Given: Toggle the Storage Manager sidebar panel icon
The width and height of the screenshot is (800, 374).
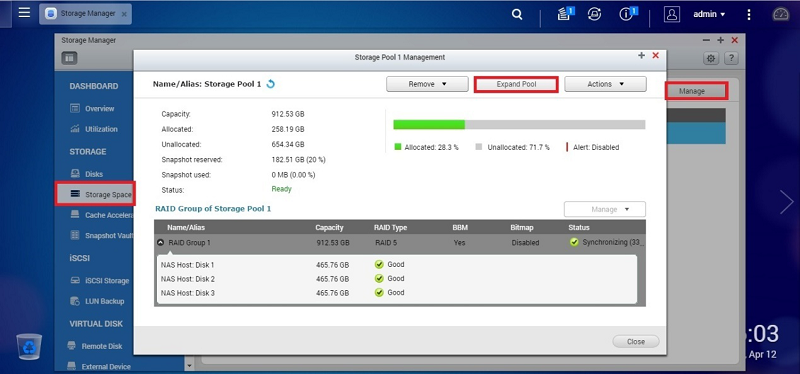Looking at the screenshot, I should click(x=69, y=58).
